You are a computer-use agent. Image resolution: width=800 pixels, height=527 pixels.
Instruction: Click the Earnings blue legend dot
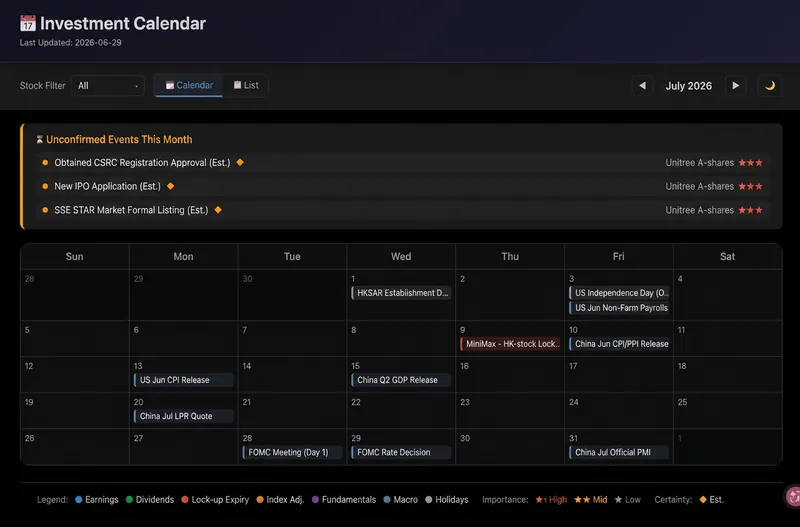79,500
